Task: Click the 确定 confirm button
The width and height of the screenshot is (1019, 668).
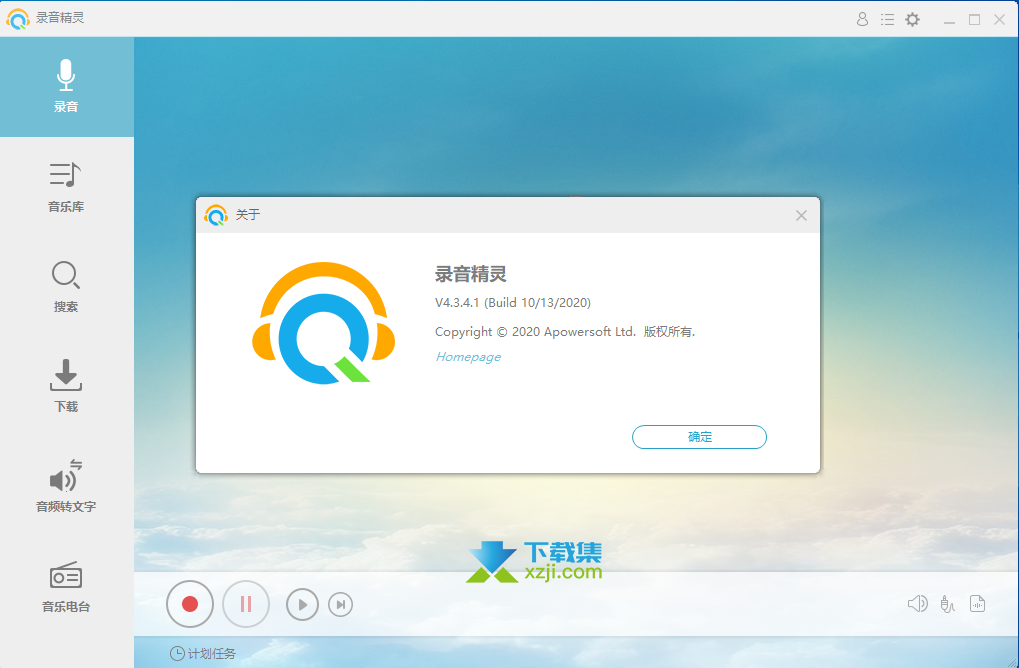Action: point(699,437)
